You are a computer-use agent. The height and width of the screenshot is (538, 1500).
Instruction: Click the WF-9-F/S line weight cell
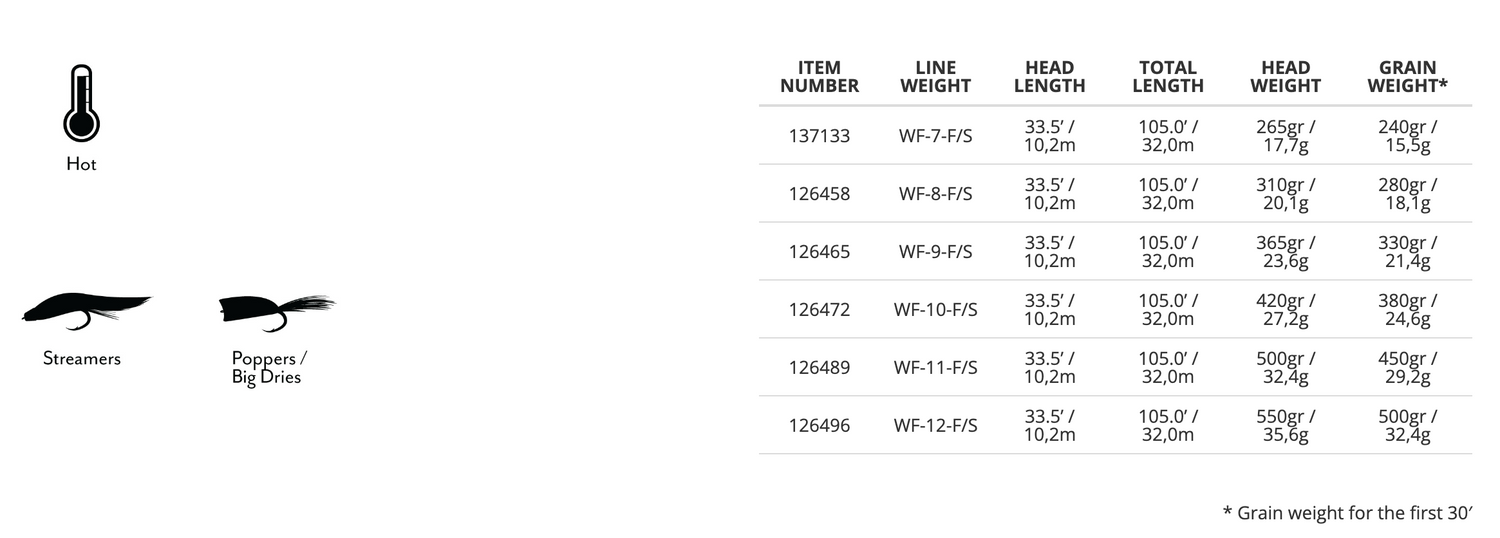935,252
